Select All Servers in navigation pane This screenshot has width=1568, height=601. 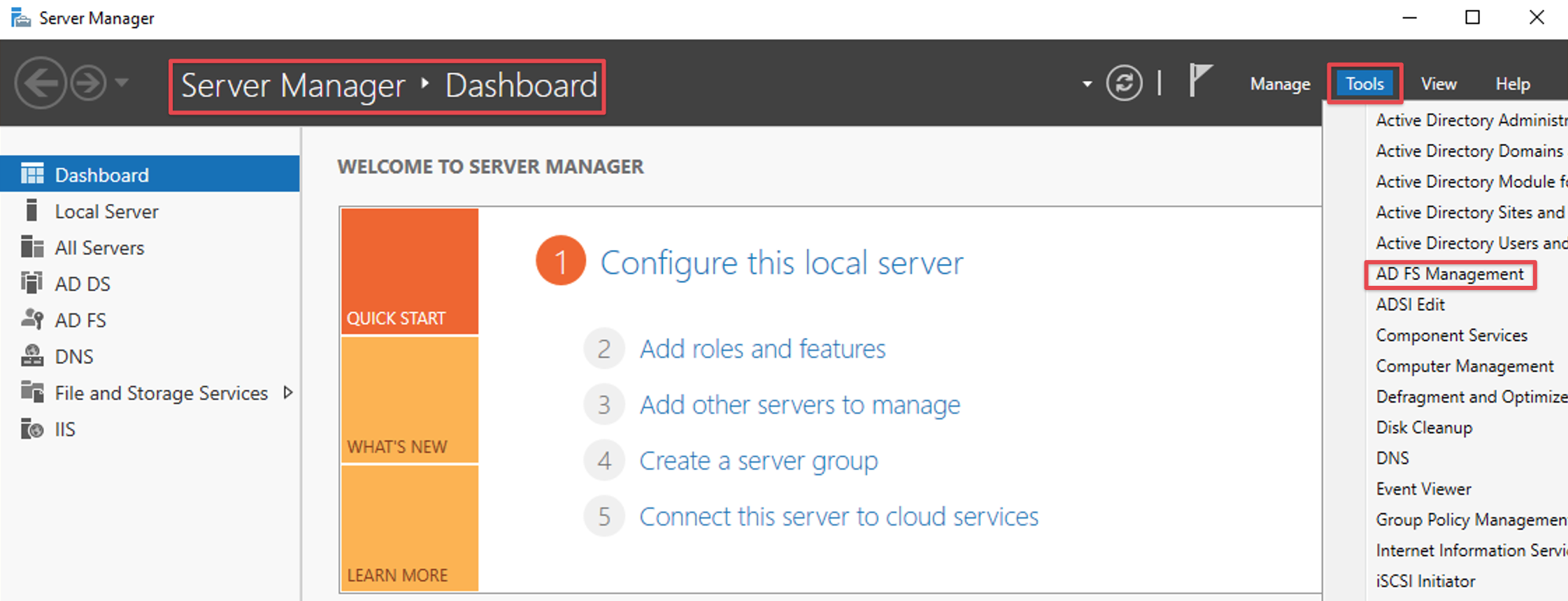pos(150,247)
